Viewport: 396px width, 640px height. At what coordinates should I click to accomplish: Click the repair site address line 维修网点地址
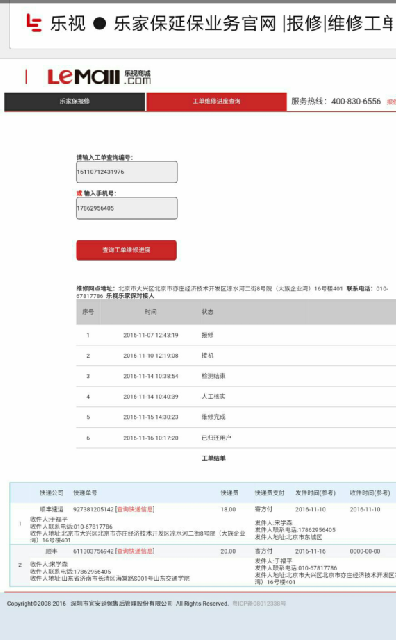click(232, 292)
